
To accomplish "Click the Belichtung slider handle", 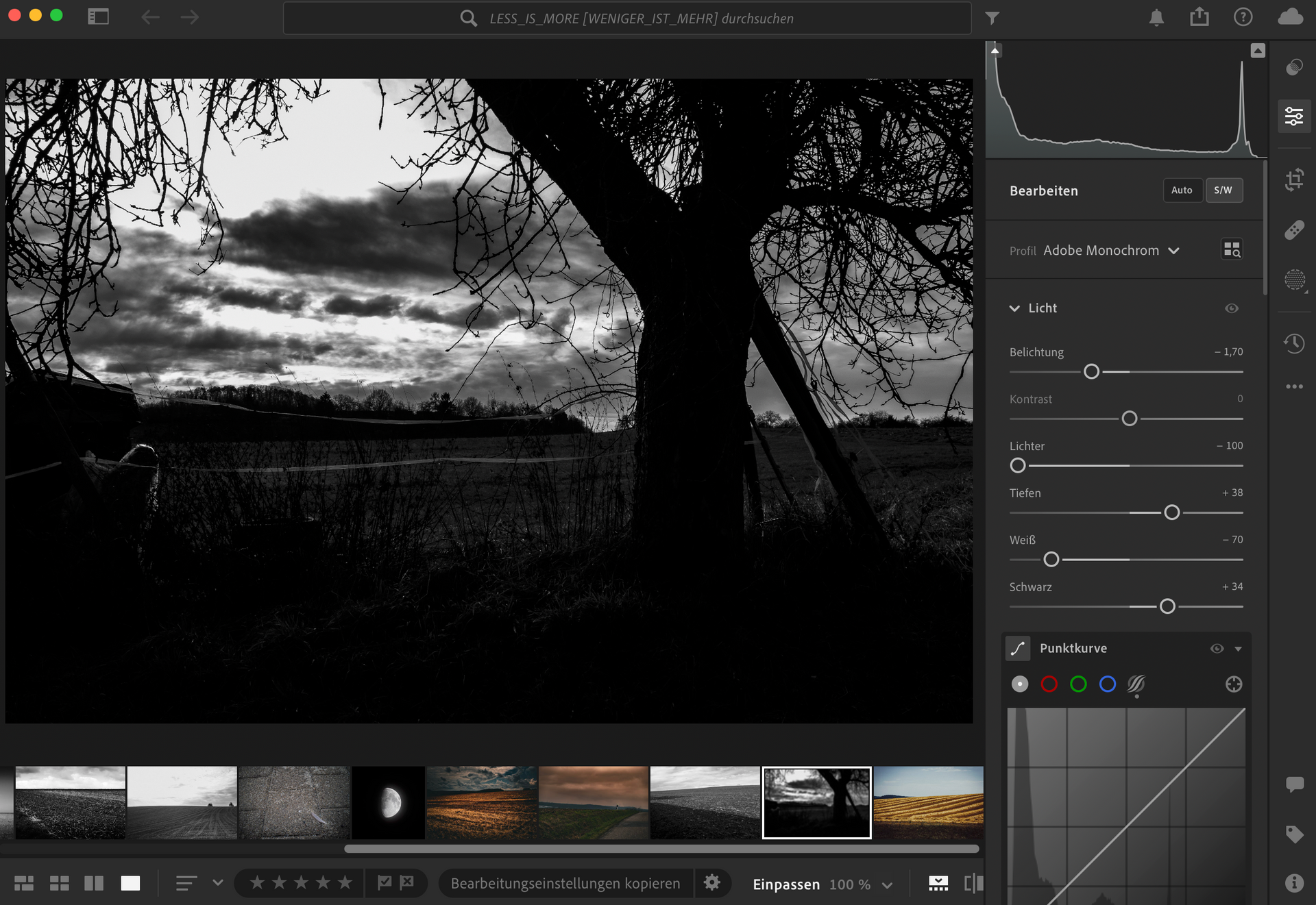I will pos(1091,371).
